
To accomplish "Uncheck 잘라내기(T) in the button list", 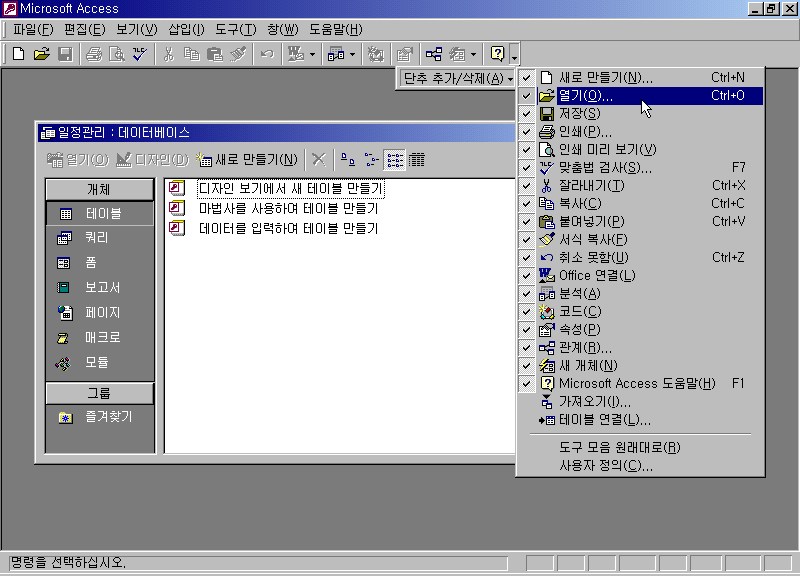I will coord(641,186).
